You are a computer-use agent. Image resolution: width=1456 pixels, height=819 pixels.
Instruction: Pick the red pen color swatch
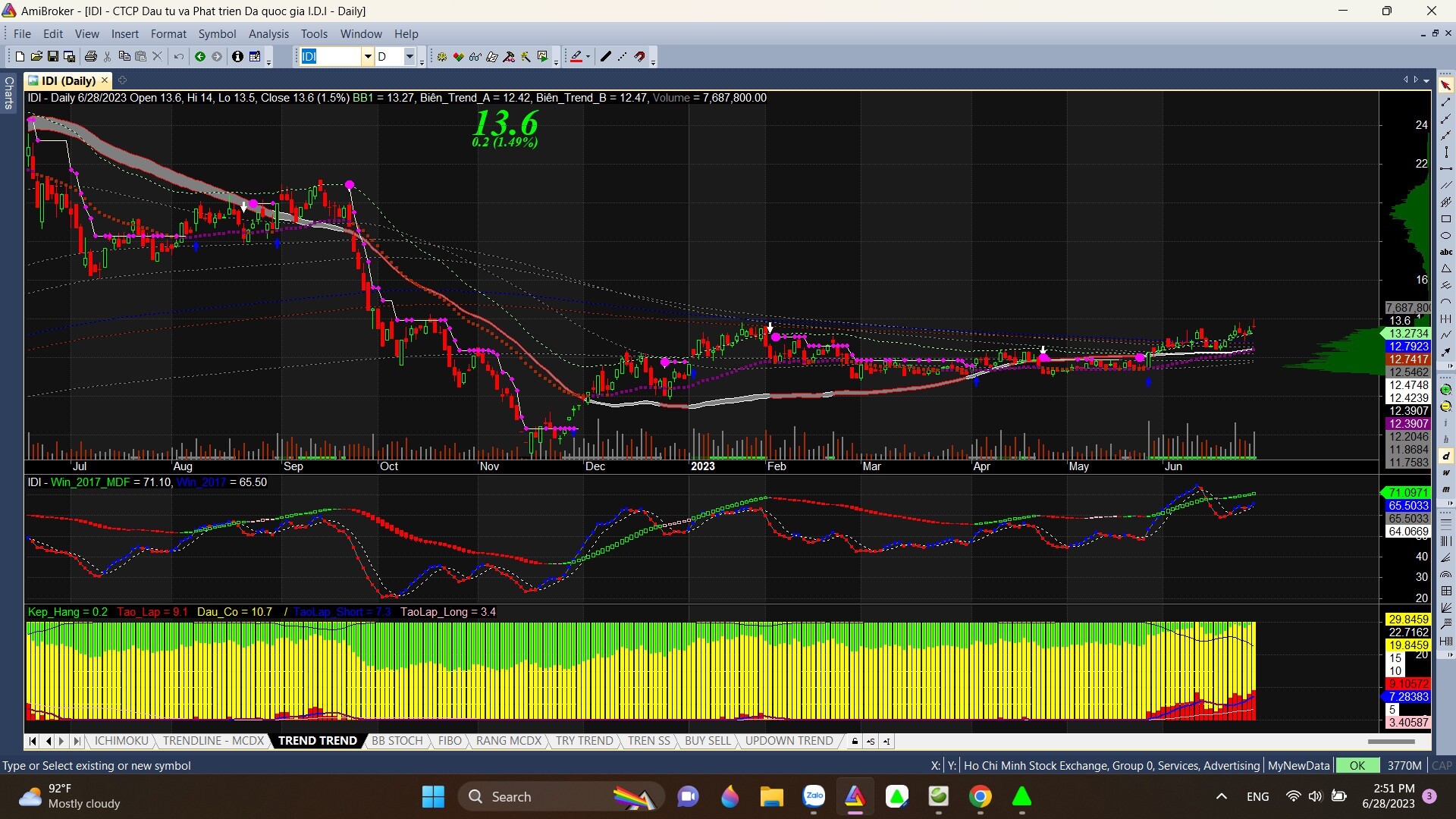(576, 56)
